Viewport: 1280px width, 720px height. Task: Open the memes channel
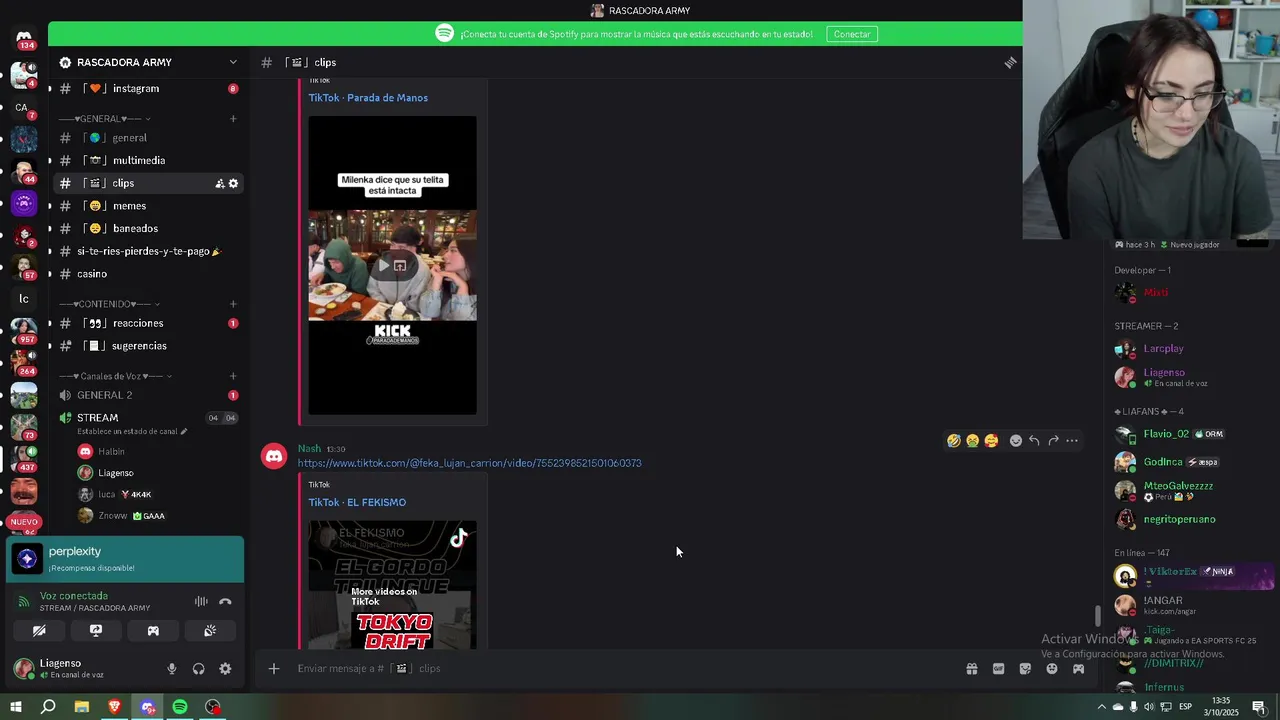point(148,206)
